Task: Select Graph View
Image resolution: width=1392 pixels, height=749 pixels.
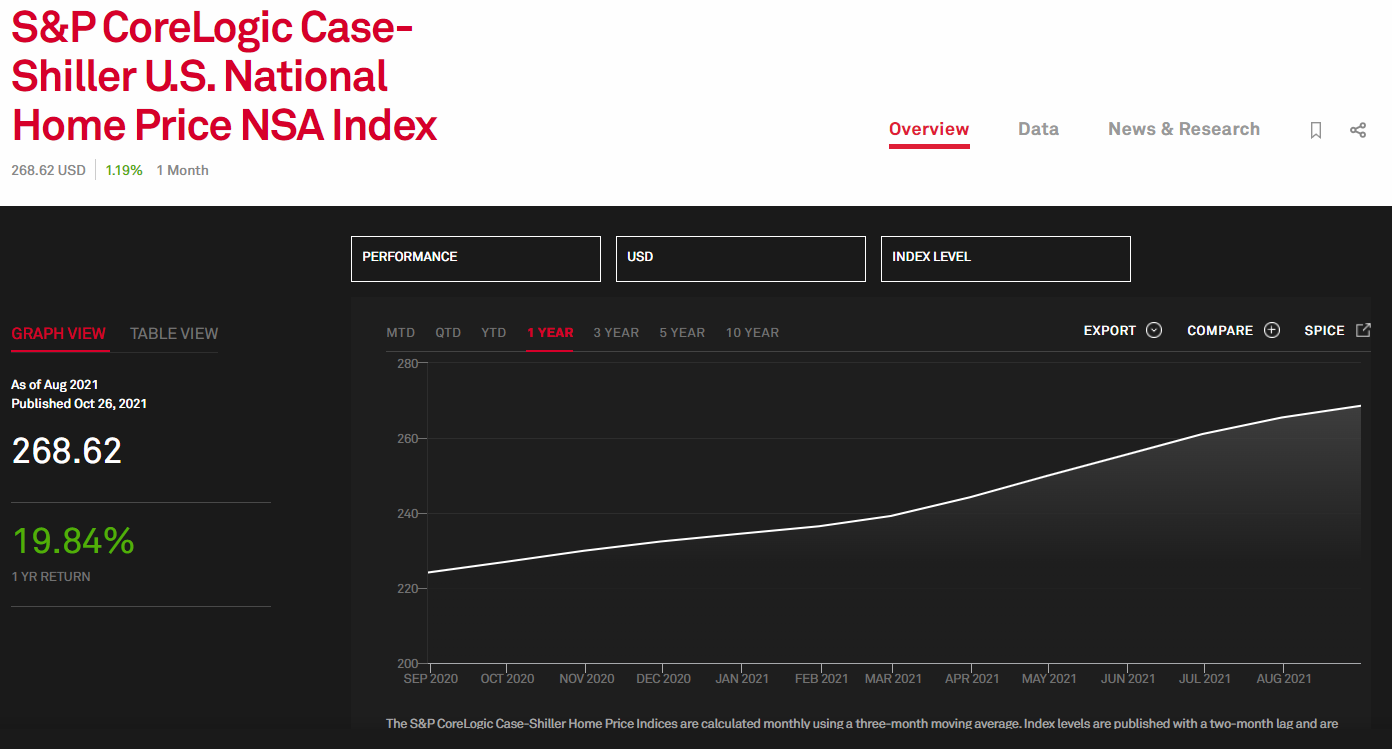Action: (58, 334)
